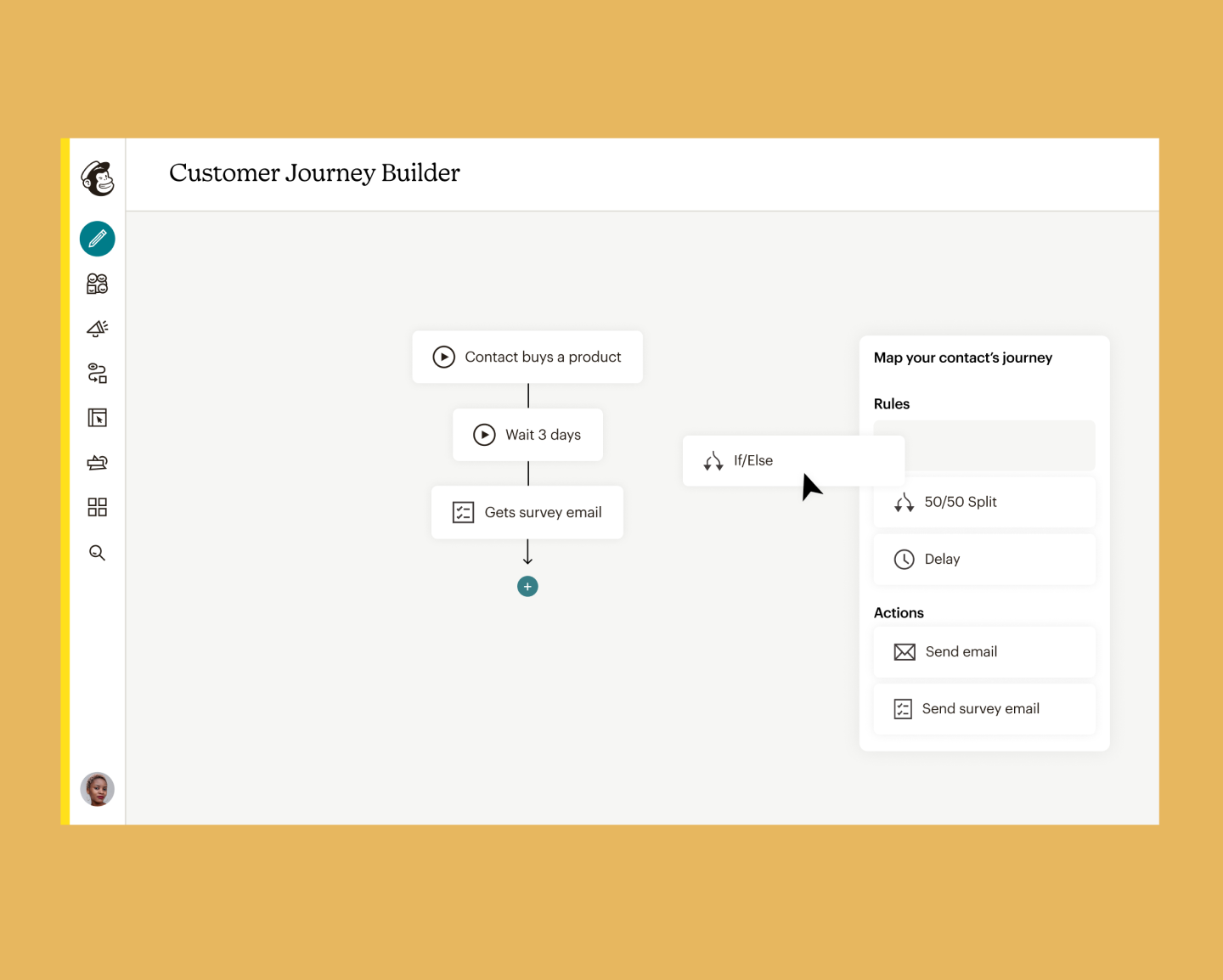Open the Audience faces icon
Image resolution: width=1223 pixels, height=980 pixels.
pyautogui.click(x=98, y=284)
